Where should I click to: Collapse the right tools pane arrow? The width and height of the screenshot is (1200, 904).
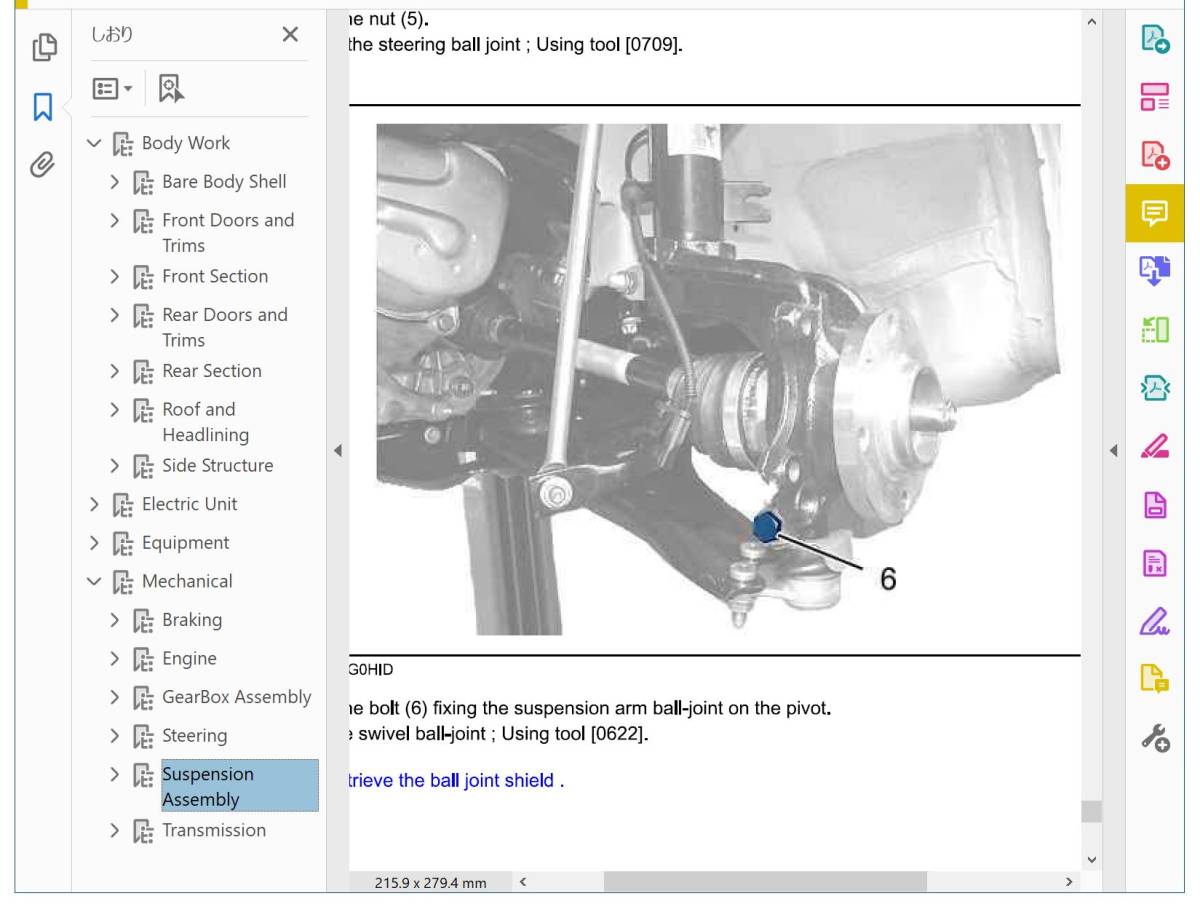point(1115,451)
